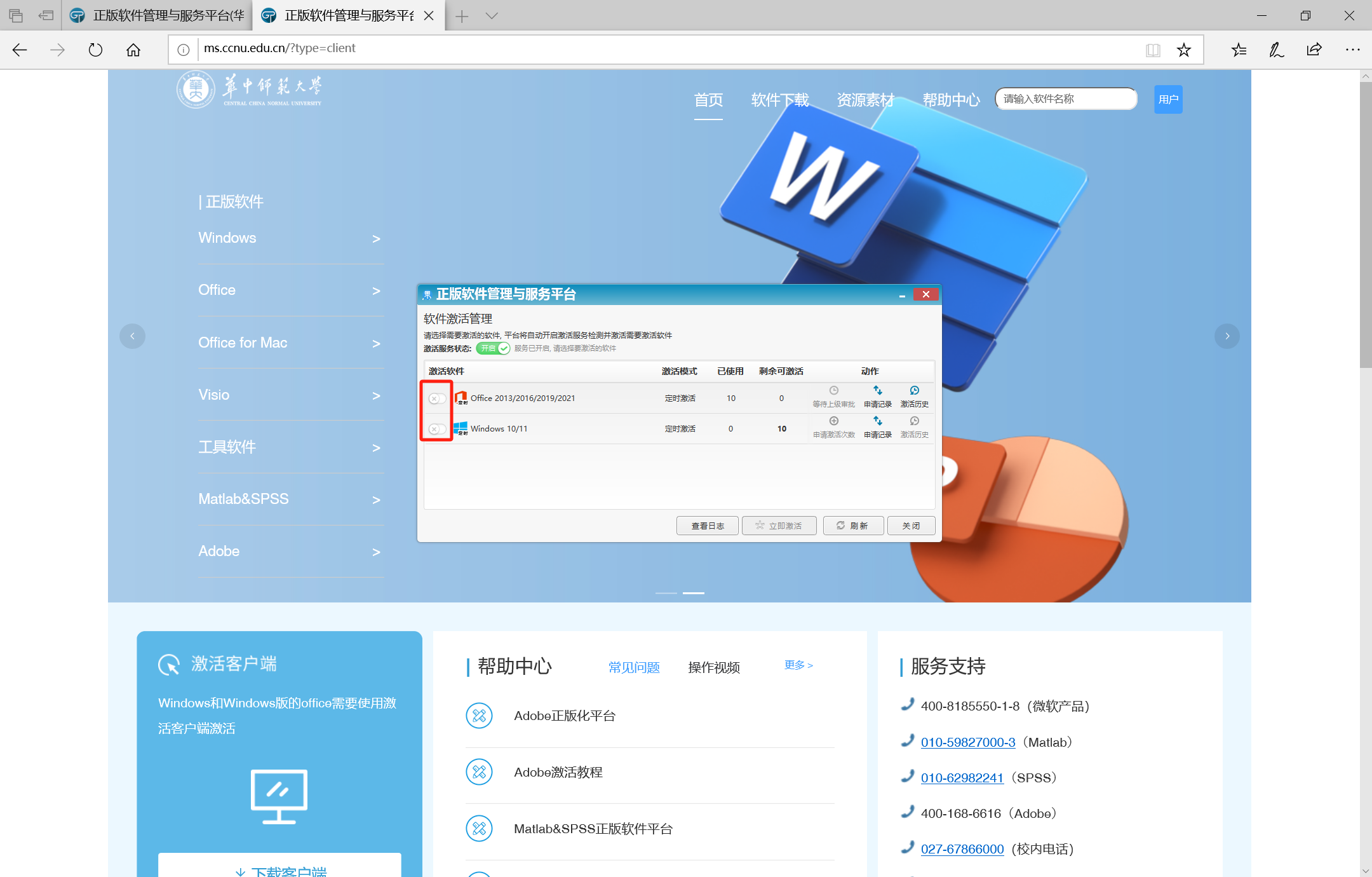Click the 刷新 button in dialog
Viewport: 1372px width, 877px height.
853,526
